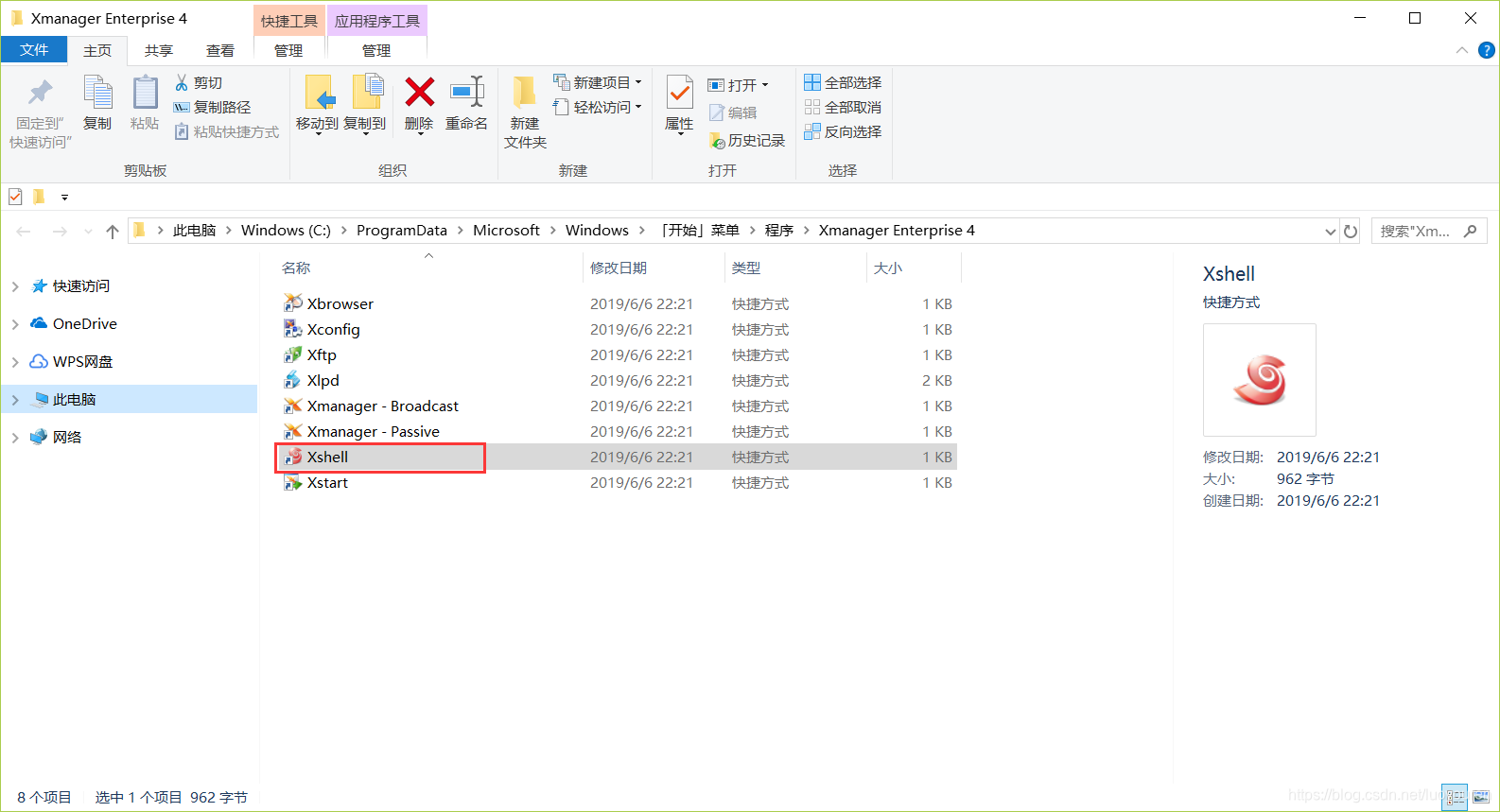Click the red X Delete icon
The width and height of the screenshot is (1500, 812).
(x=419, y=93)
